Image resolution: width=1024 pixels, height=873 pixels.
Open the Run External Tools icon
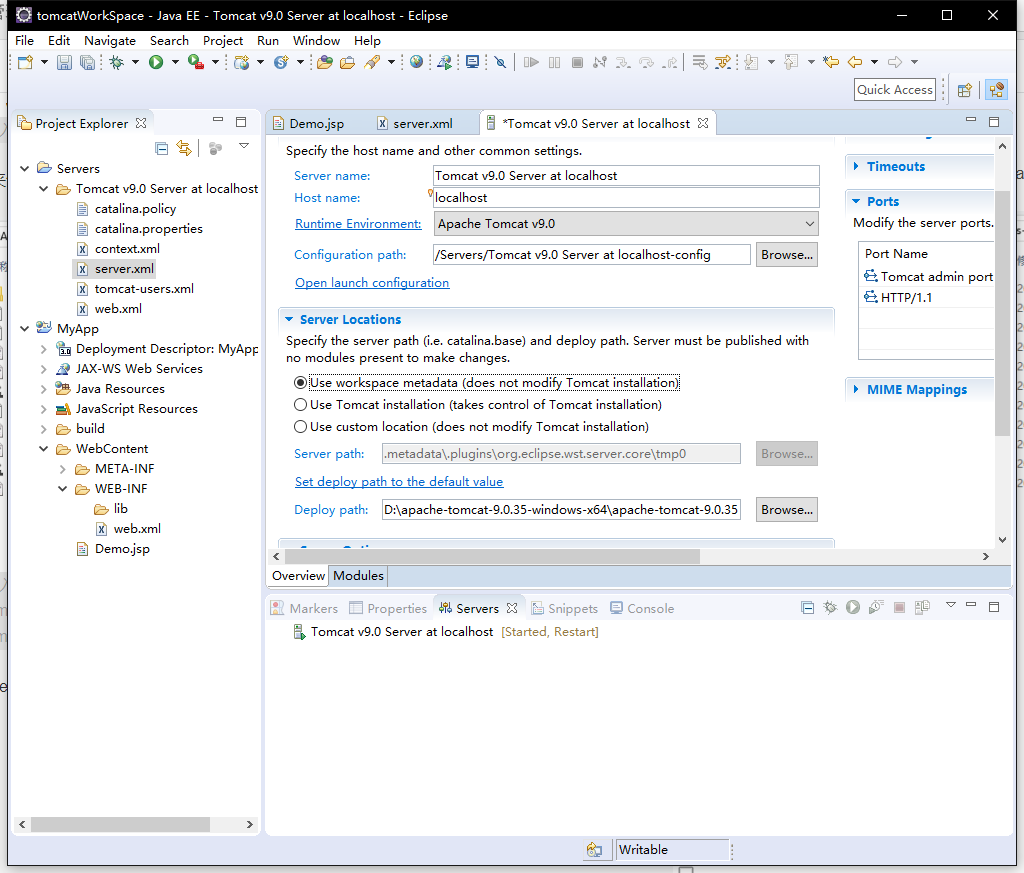(x=195, y=62)
